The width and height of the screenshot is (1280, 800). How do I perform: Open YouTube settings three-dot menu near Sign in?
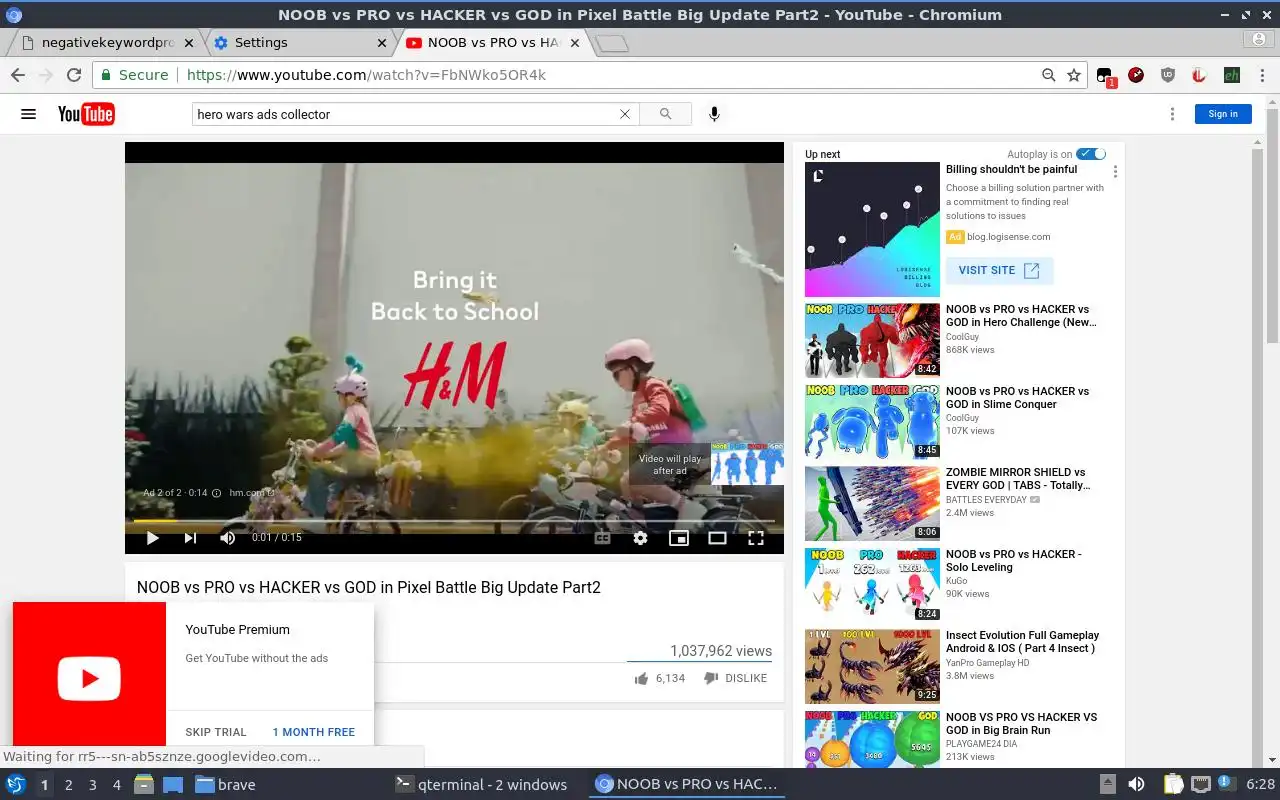pyautogui.click(x=1173, y=114)
